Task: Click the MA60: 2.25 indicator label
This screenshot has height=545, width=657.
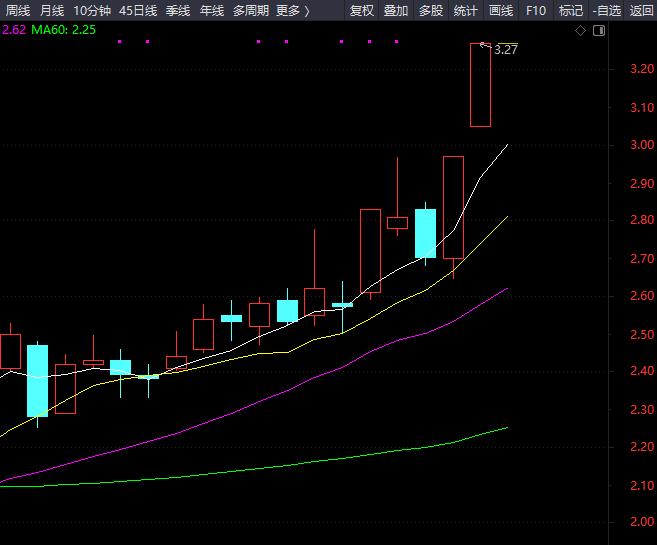Action: click(63, 30)
